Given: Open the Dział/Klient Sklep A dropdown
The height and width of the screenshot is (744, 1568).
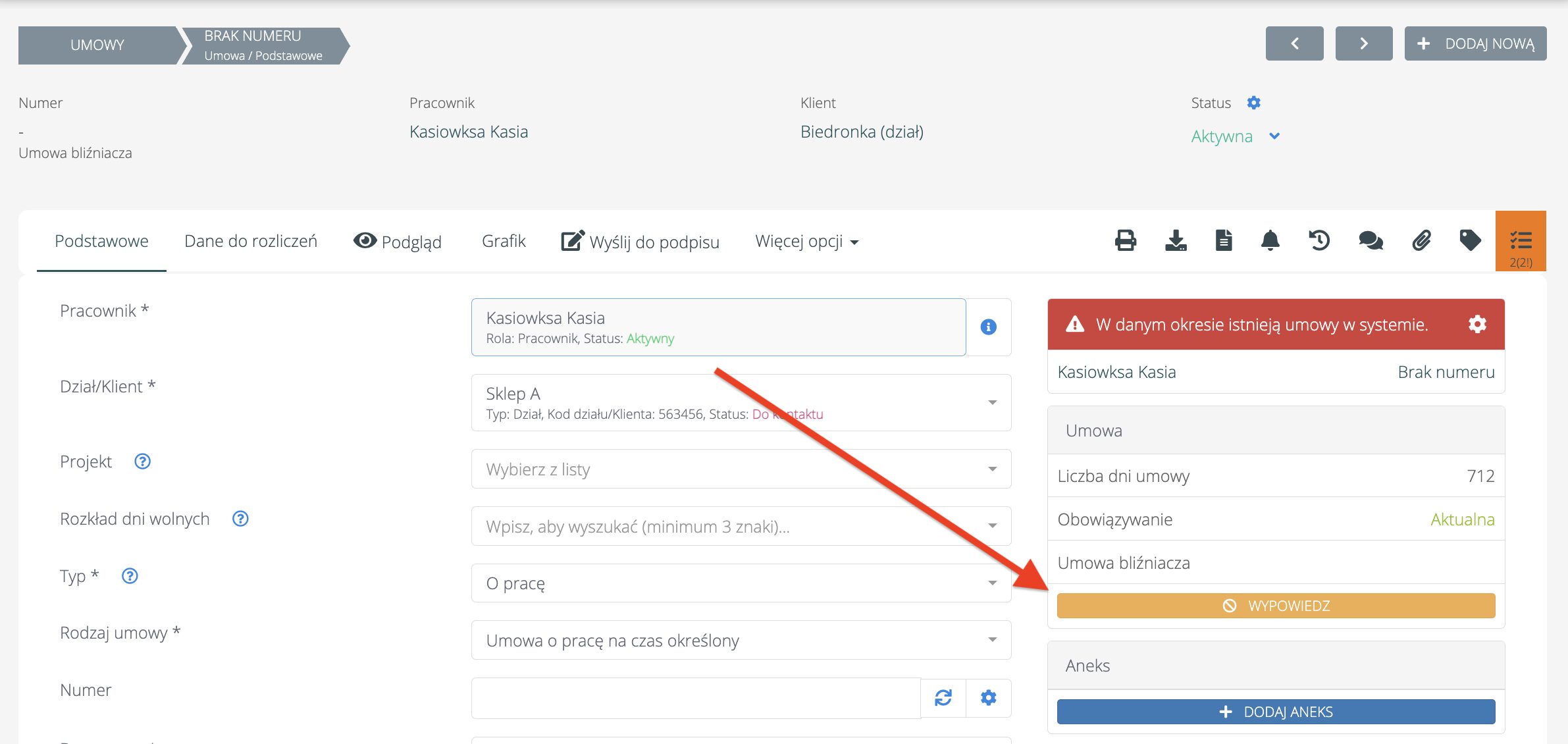Looking at the screenshot, I should [x=741, y=402].
